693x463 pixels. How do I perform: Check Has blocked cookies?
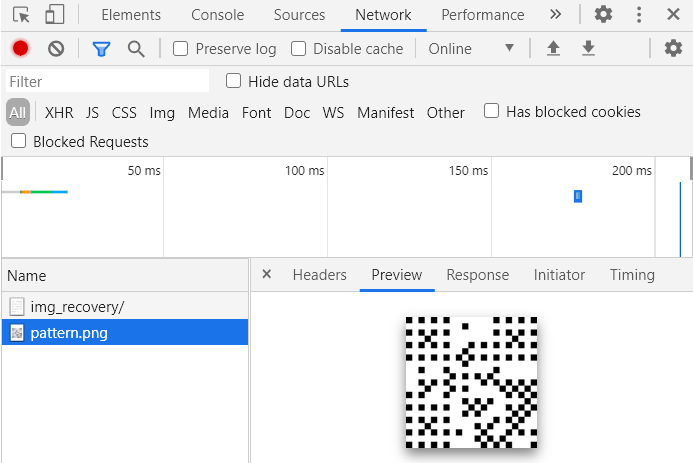491,111
